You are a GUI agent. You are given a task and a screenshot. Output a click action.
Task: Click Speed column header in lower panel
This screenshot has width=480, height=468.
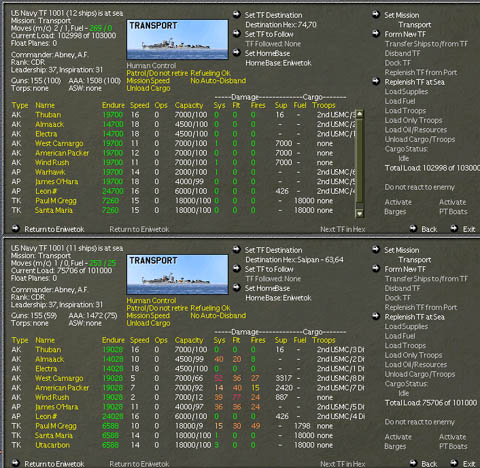(140, 340)
